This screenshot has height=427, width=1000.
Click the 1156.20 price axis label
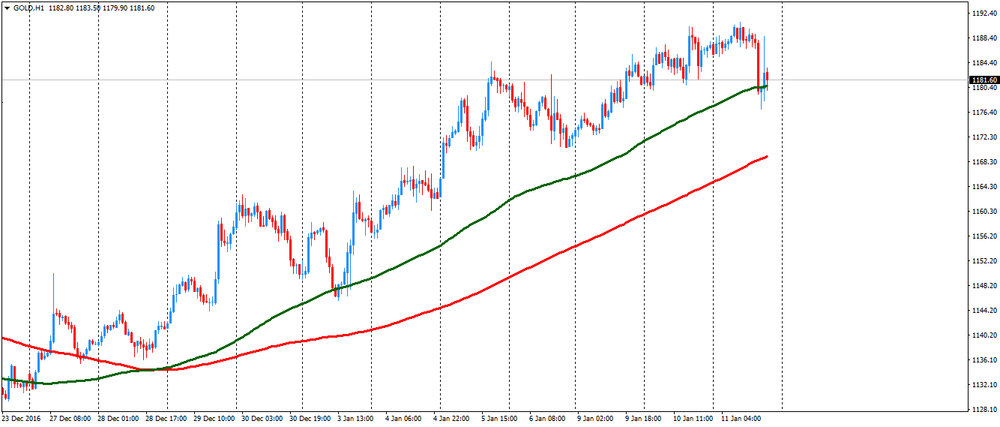click(x=983, y=236)
